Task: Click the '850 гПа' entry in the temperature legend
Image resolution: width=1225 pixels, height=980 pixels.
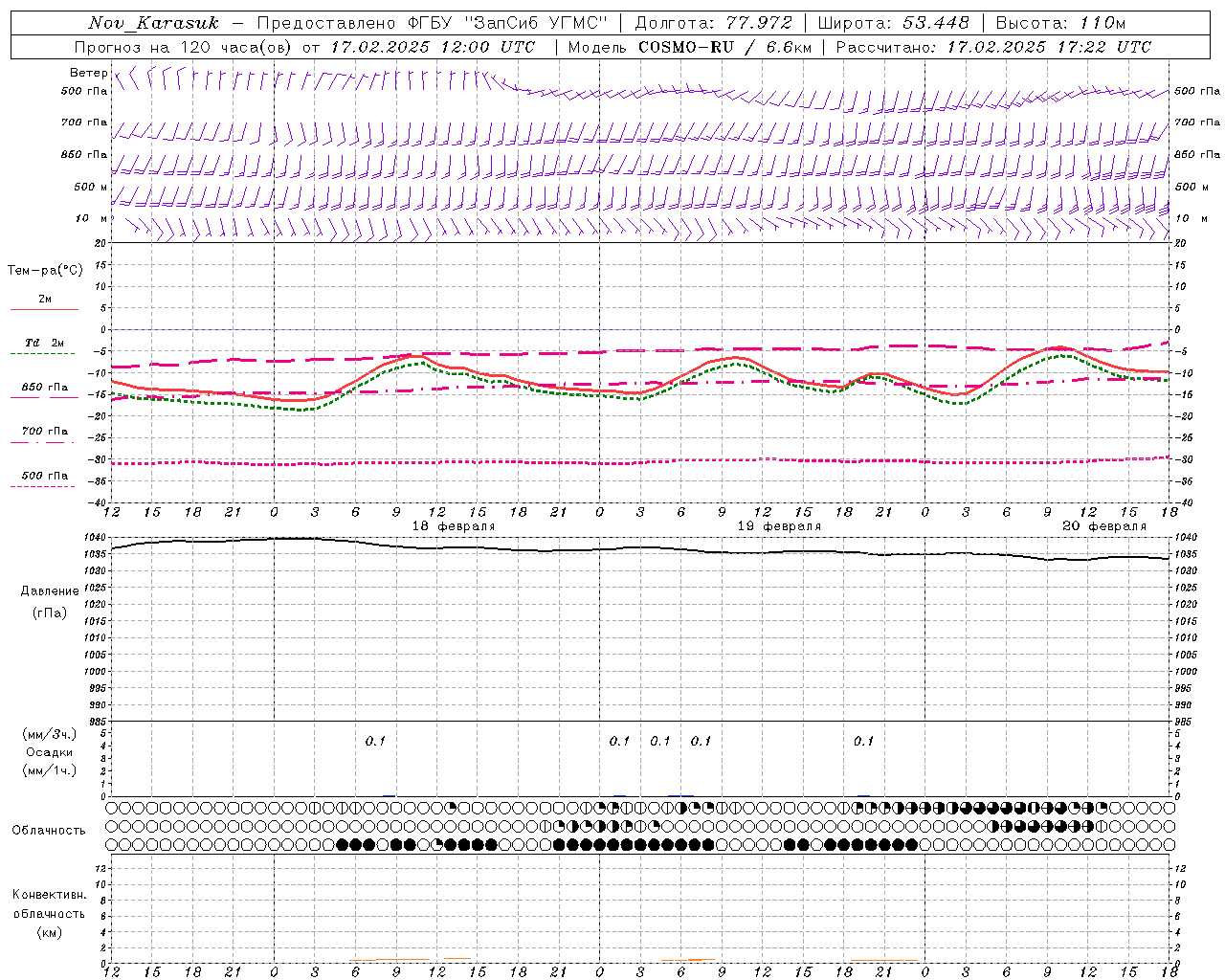Action: pyautogui.click(x=45, y=388)
